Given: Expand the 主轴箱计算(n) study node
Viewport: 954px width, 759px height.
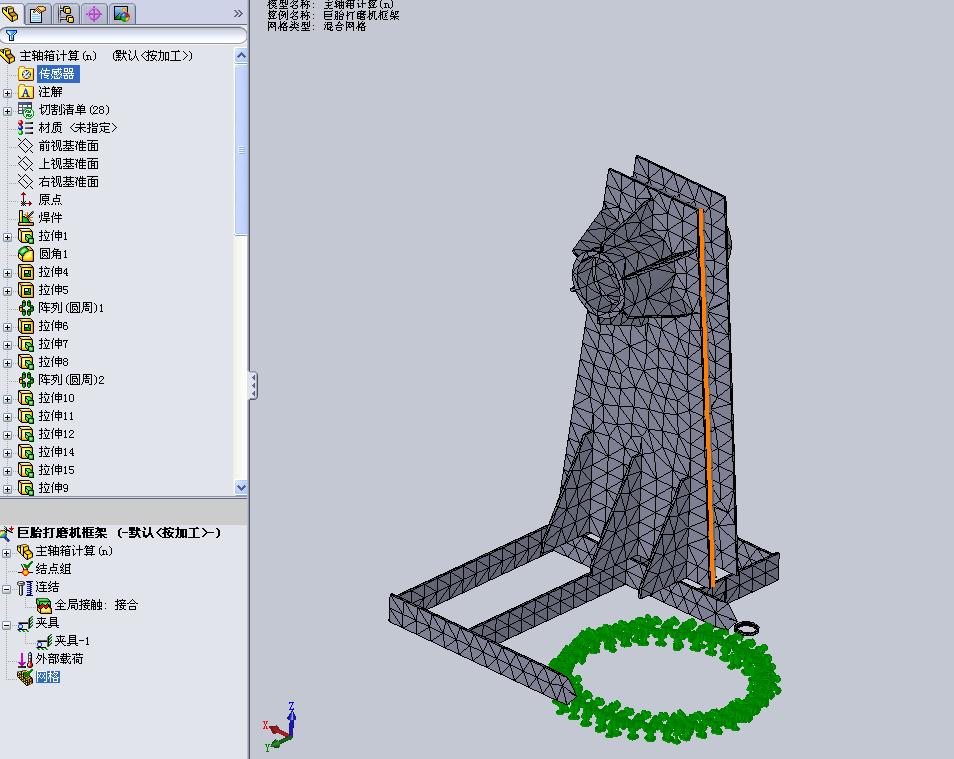Looking at the screenshot, I should coord(7,553).
